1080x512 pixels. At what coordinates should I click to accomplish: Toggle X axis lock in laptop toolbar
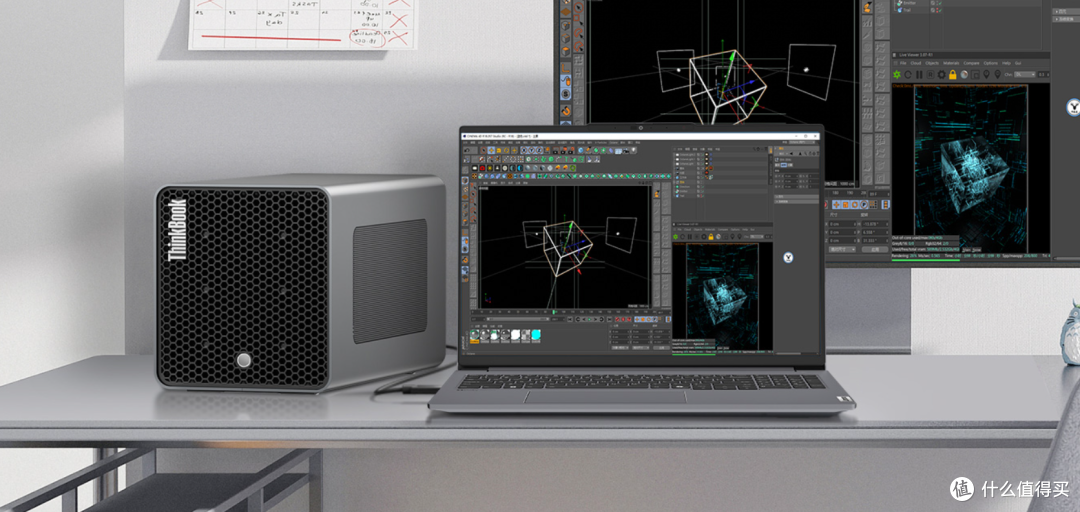(x=523, y=150)
